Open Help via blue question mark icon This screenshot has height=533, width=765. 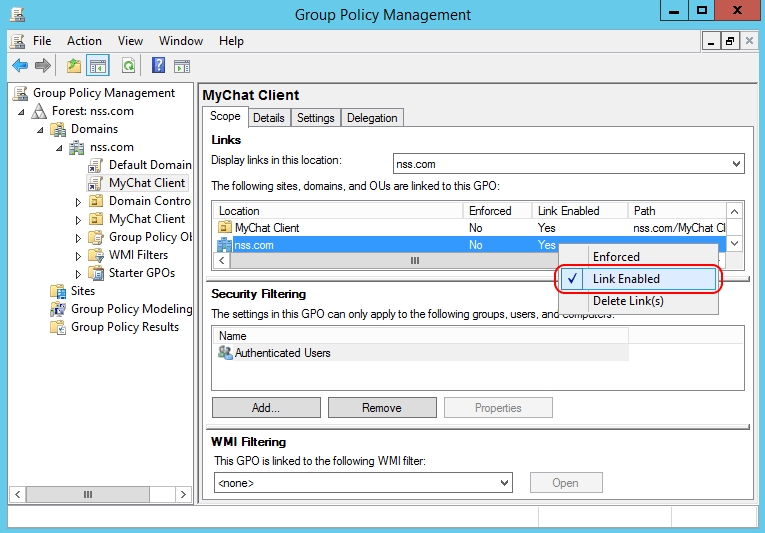pos(158,66)
